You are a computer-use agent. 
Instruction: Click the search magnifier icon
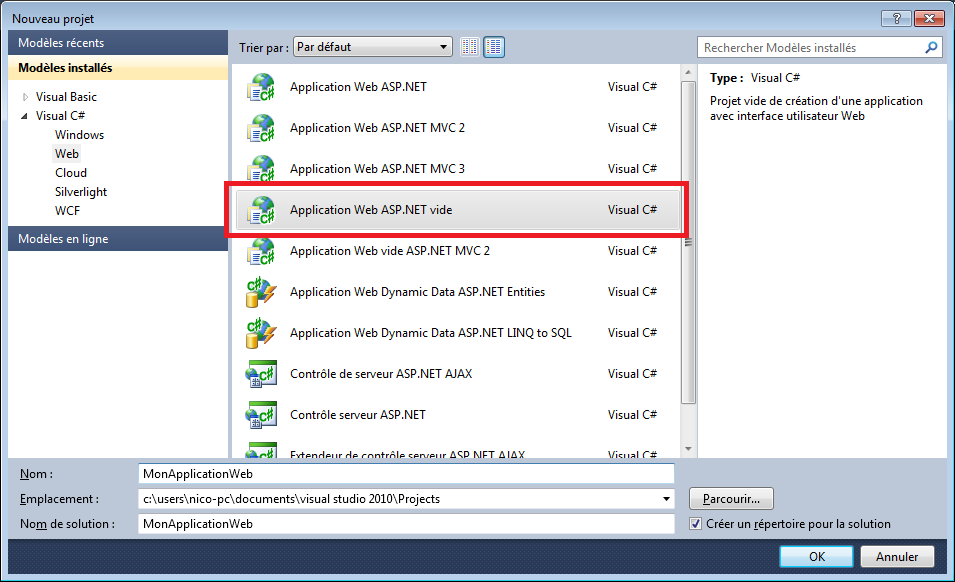tap(931, 47)
